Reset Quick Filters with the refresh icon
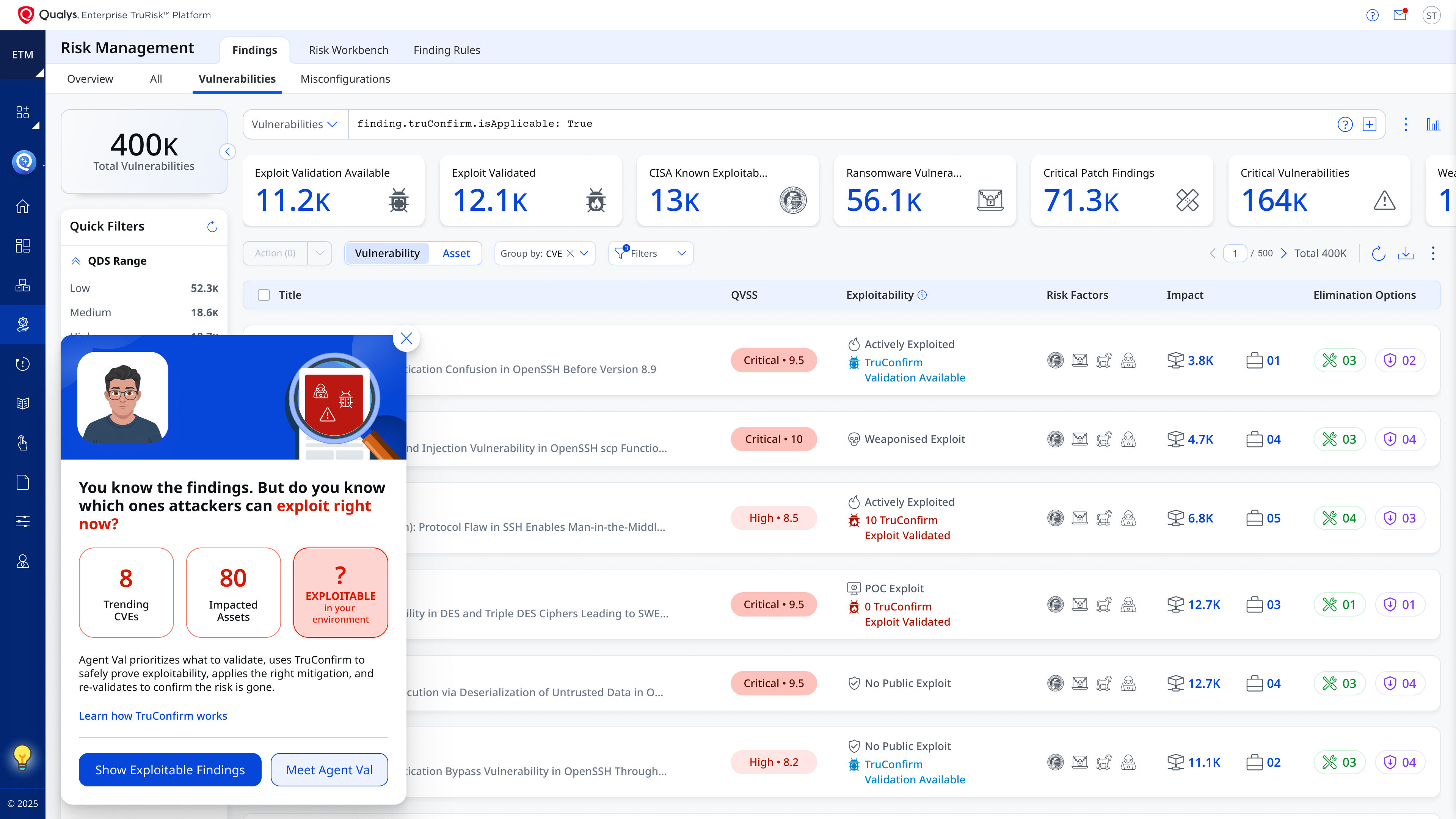This screenshot has height=819, width=1456. [x=212, y=226]
